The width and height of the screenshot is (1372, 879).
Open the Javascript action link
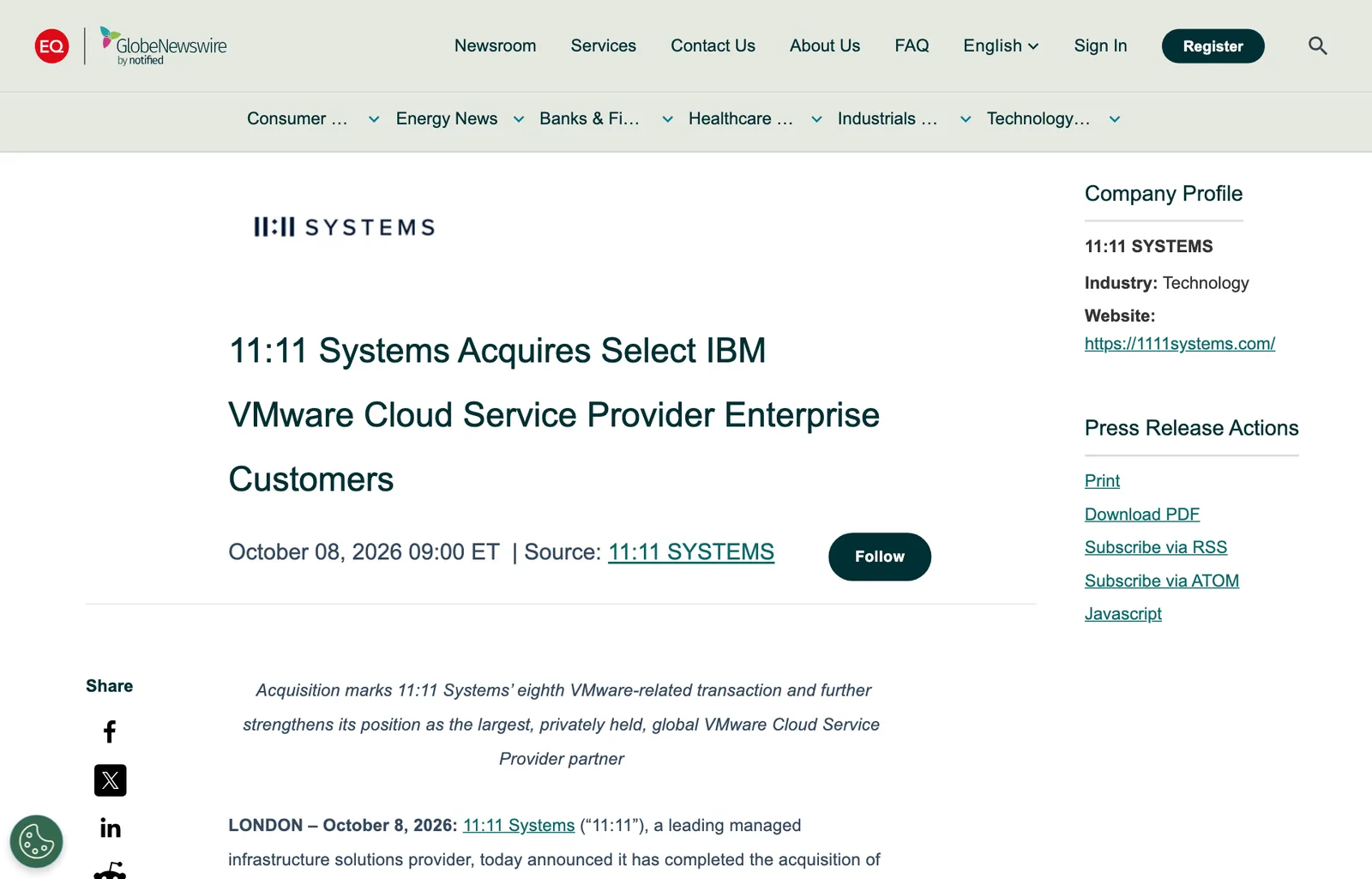[x=1123, y=614]
